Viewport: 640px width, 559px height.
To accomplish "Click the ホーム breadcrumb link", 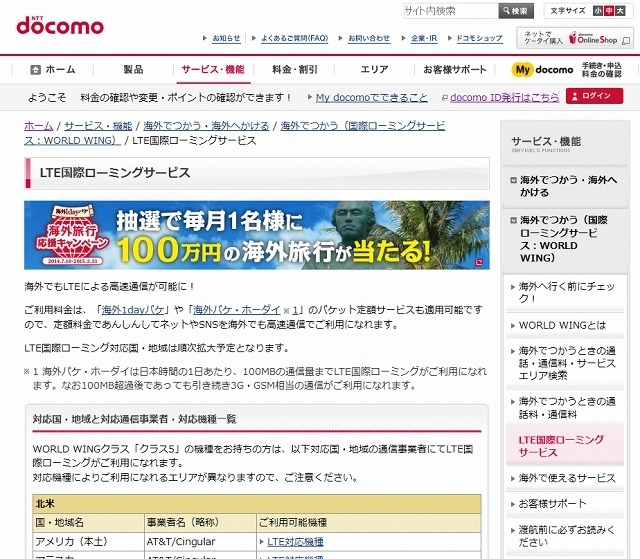I will point(39,126).
